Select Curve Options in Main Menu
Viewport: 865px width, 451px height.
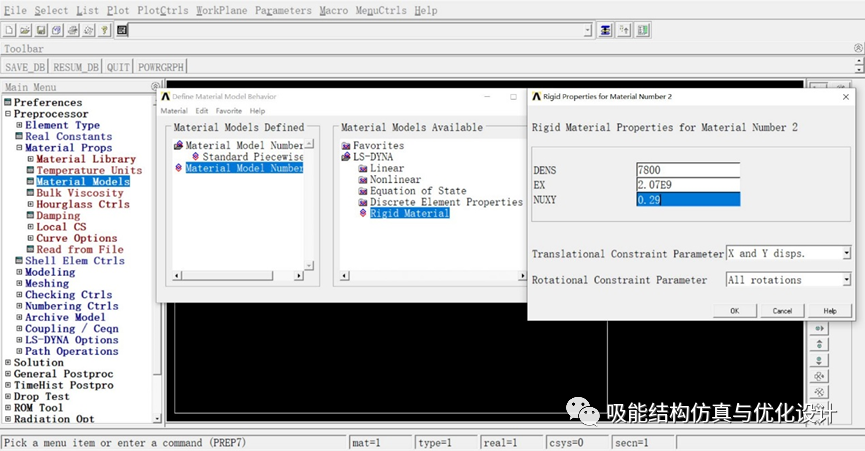pos(77,238)
